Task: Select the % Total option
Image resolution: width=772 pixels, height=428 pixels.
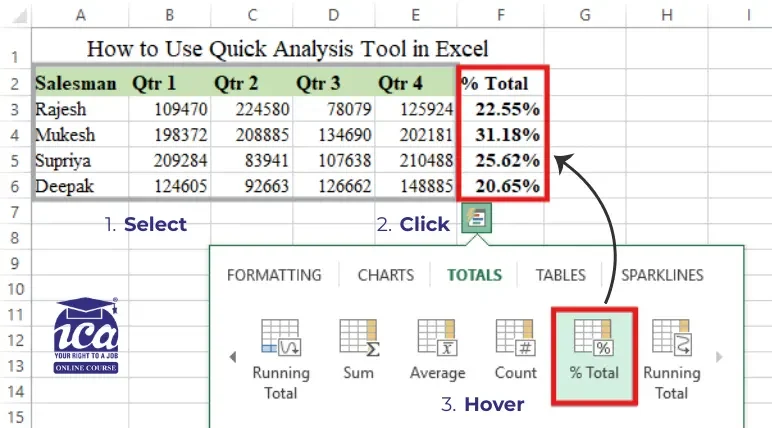Action: (x=594, y=357)
